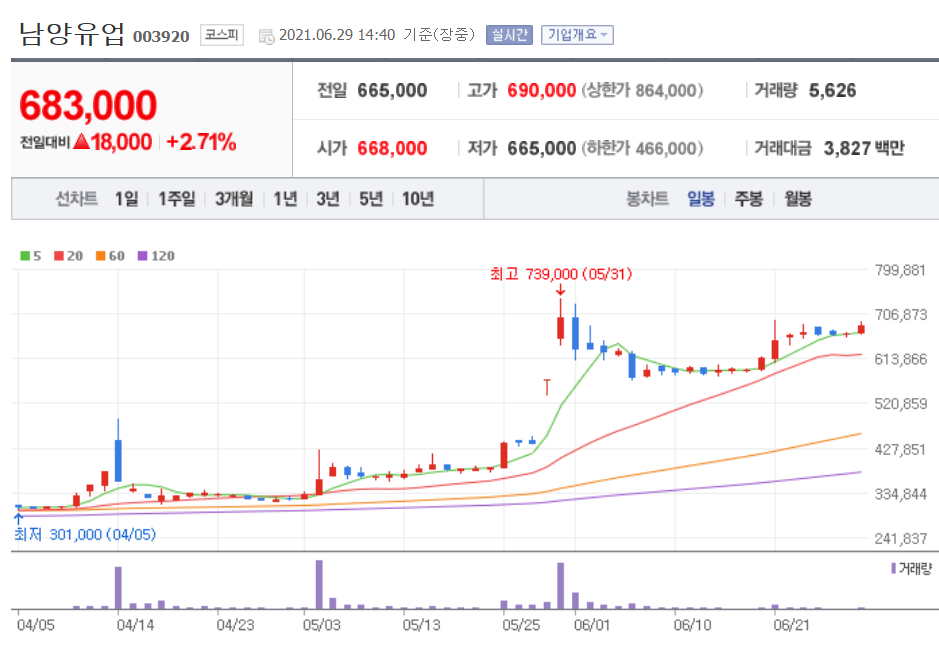939x647 pixels.
Task: Select the 1주일 line chart tab
Action: (x=177, y=198)
